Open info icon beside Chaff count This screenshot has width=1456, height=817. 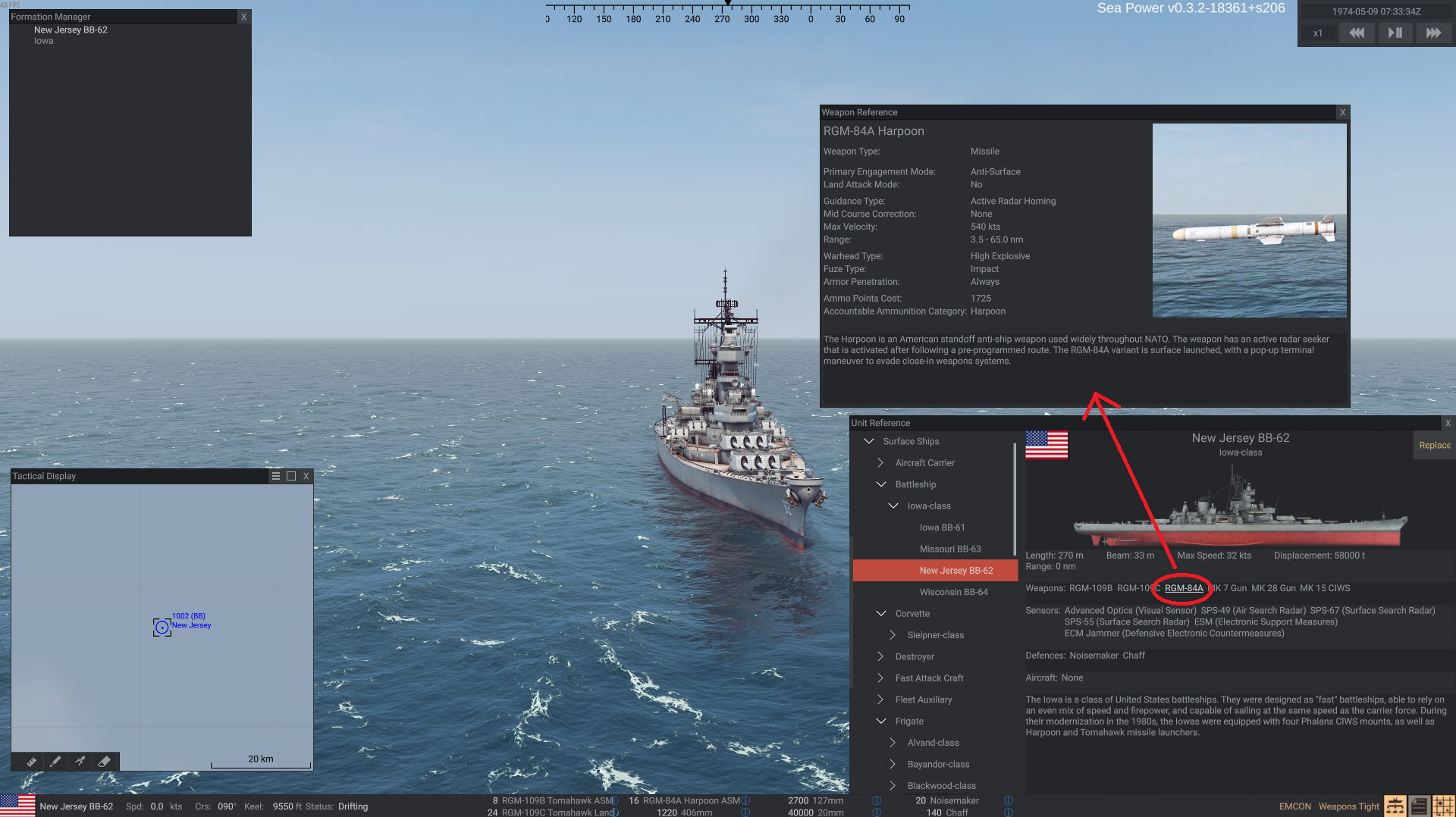[x=1008, y=812]
